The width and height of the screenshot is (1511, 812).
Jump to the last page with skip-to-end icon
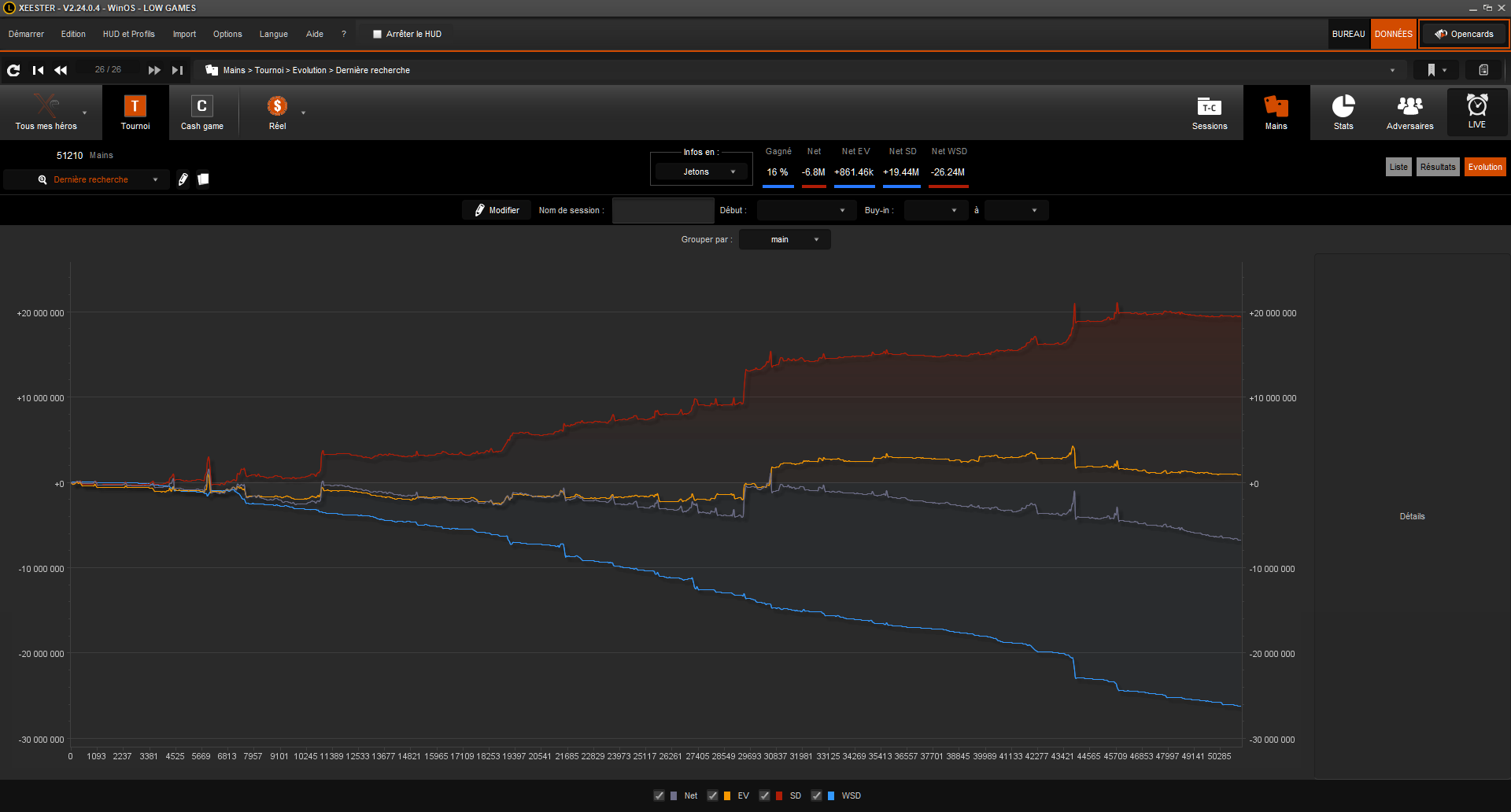tap(178, 70)
